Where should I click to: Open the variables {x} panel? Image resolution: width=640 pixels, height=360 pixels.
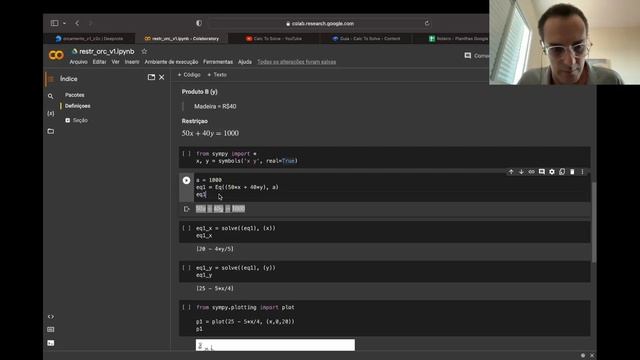pyautogui.click(x=51, y=113)
